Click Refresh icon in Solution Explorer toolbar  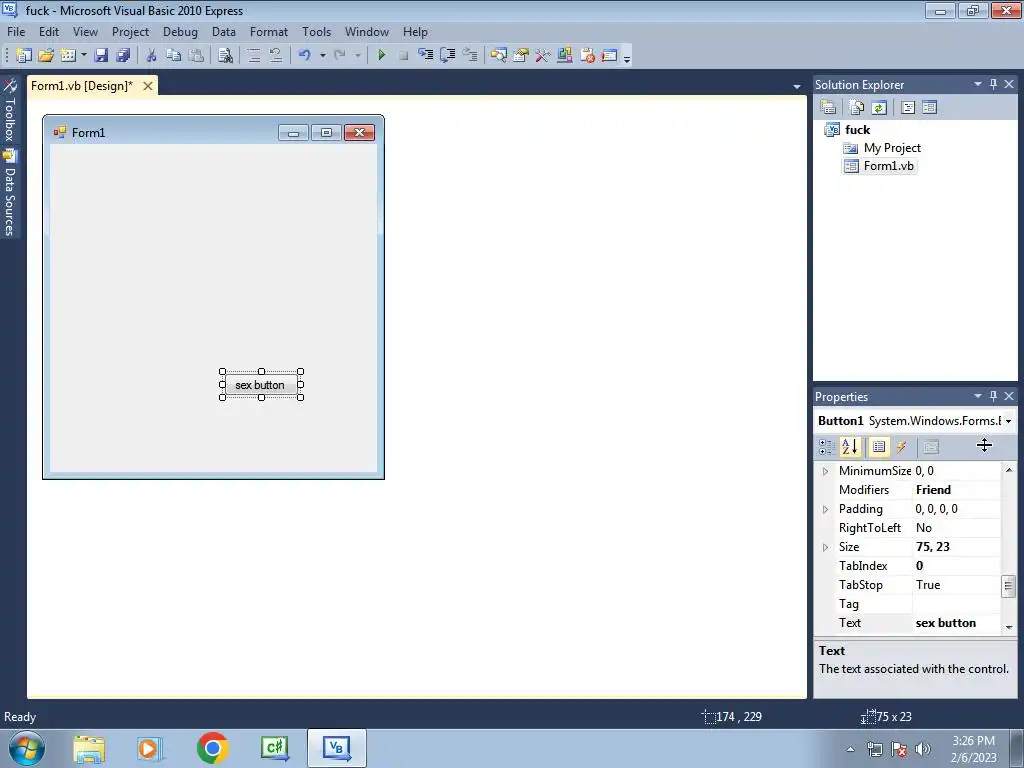click(879, 107)
